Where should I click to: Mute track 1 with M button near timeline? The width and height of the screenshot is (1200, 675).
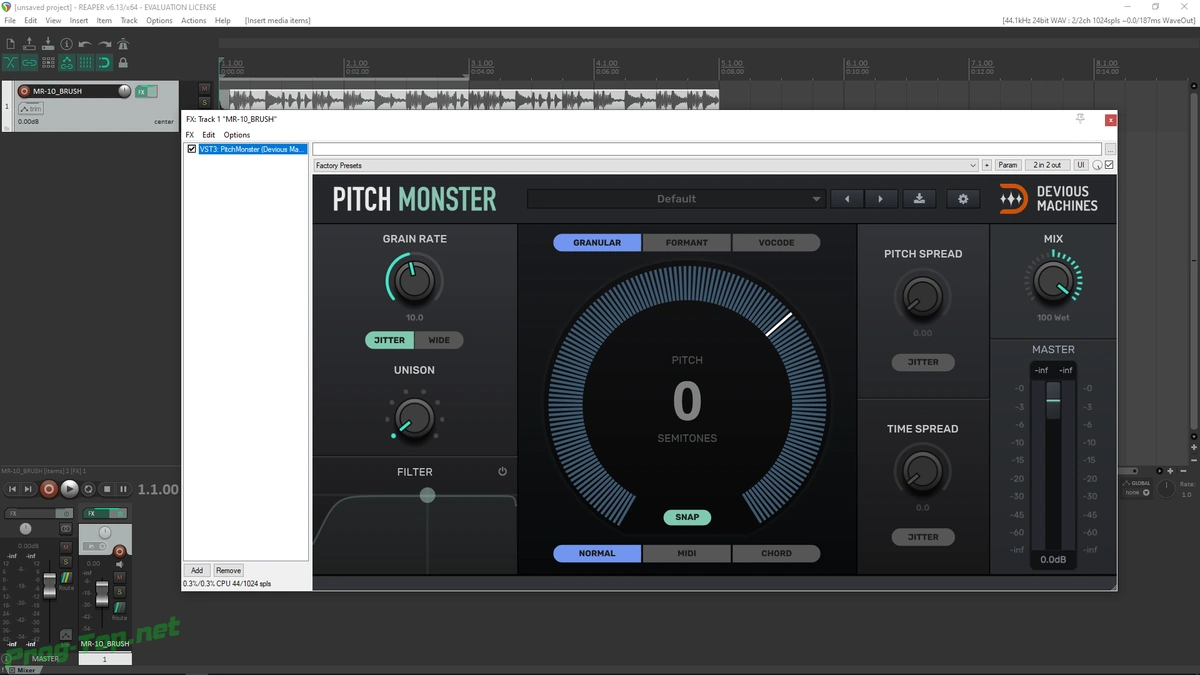[205, 89]
